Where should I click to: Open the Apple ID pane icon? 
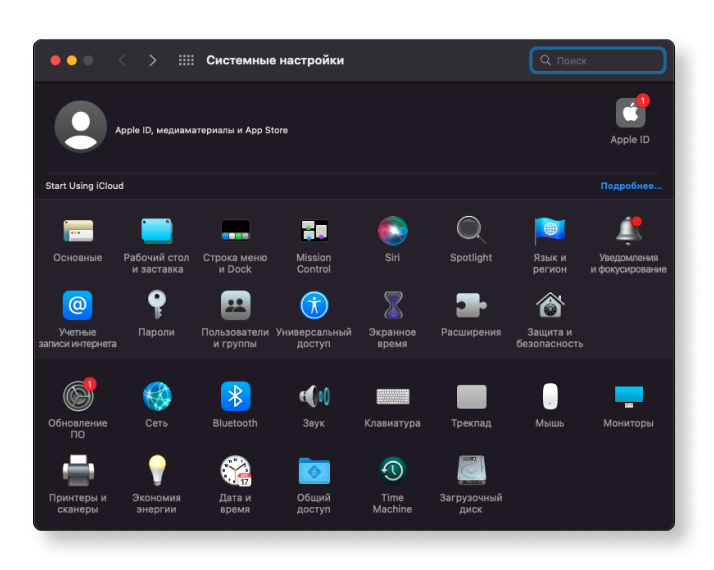pyautogui.click(x=631, y=113)
